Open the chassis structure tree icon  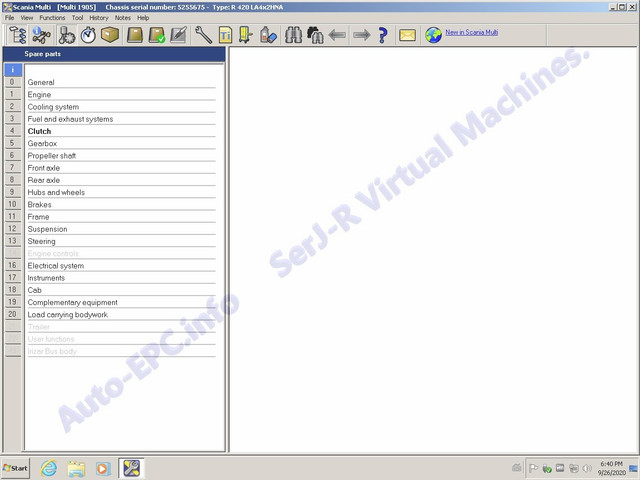point(18,35)
